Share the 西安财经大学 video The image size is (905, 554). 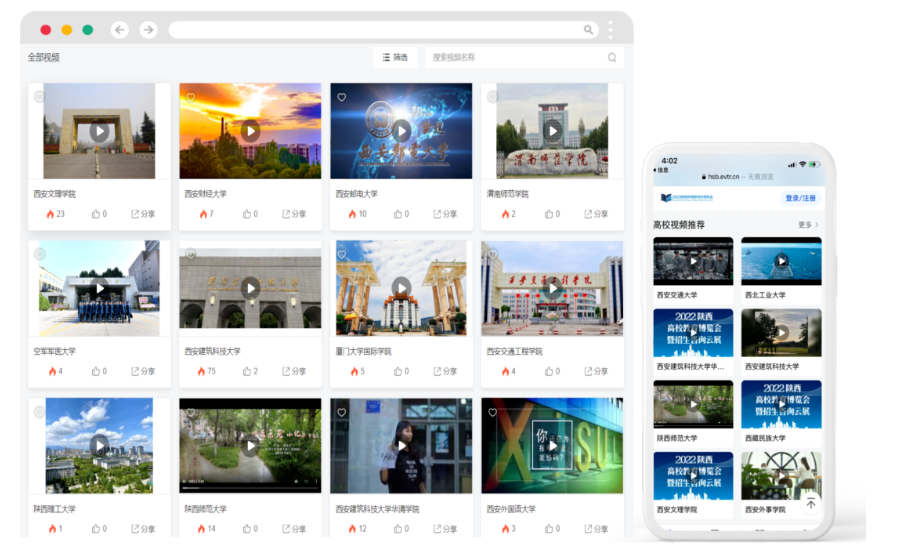294,214
